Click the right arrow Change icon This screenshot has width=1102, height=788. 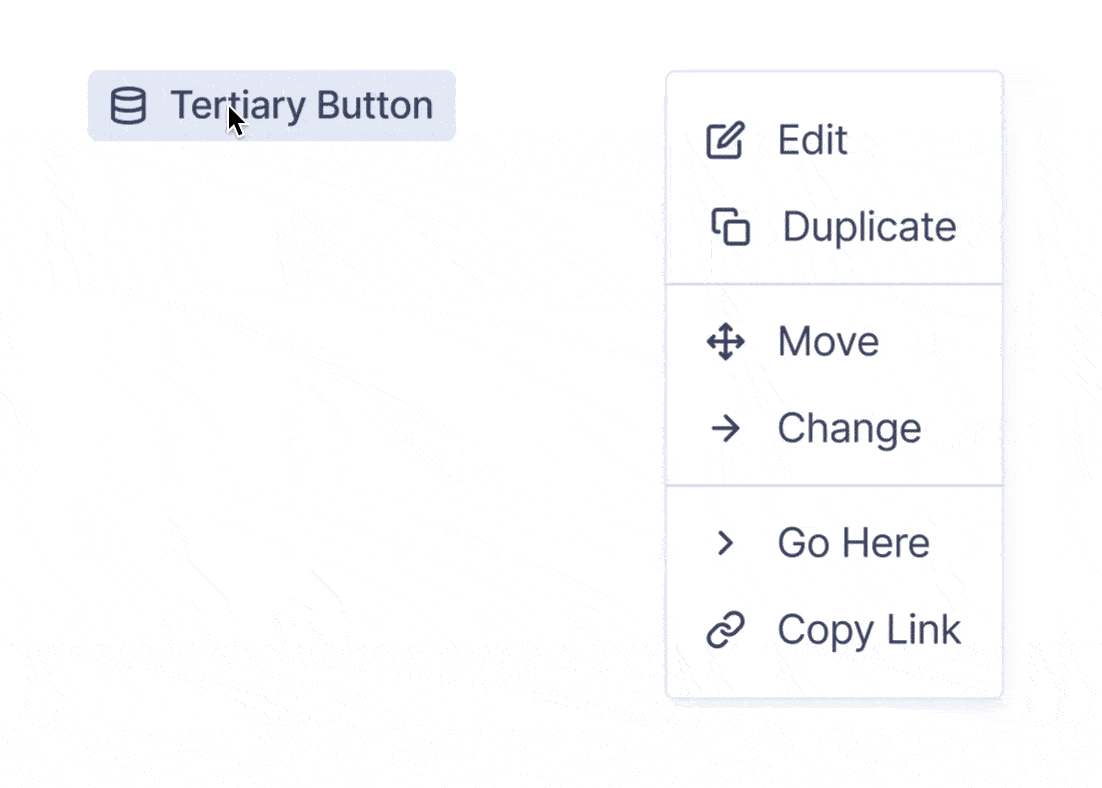(x=725, y=428)
